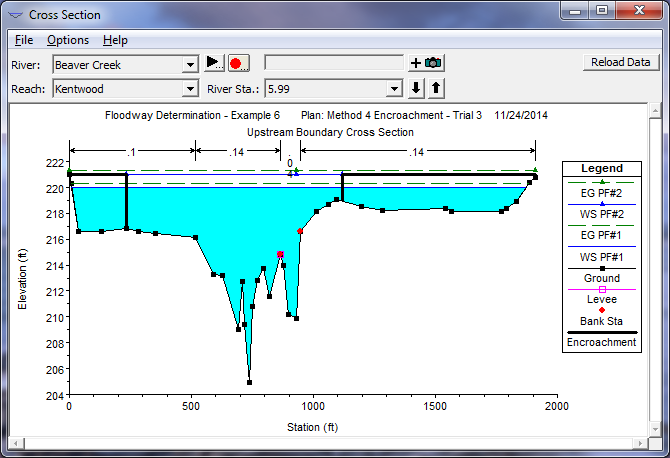
Task: Expand the Reach dropdown list
Action: (190, 89)
